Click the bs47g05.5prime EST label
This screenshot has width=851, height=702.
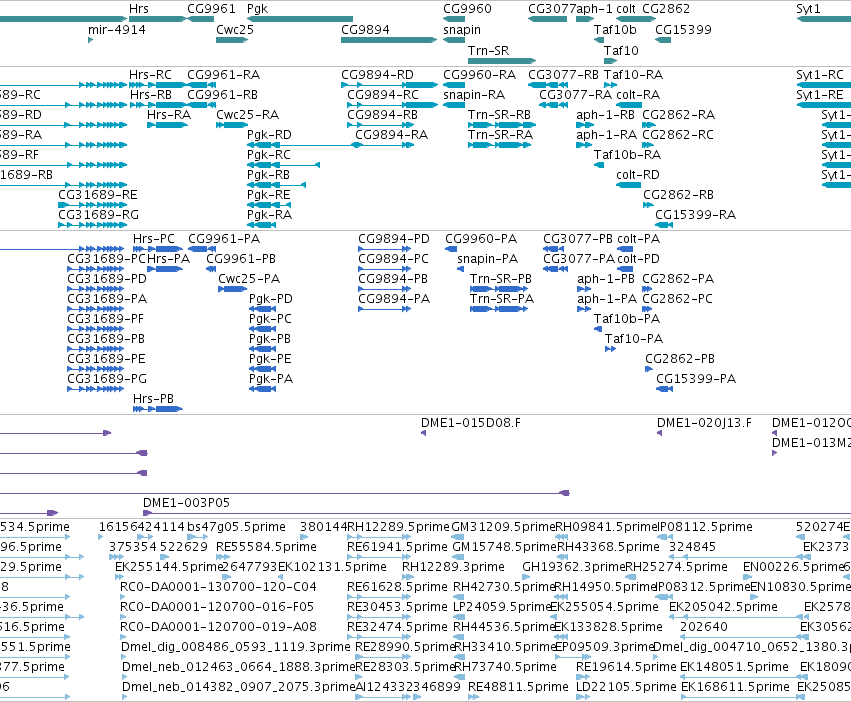pos(236,527)
